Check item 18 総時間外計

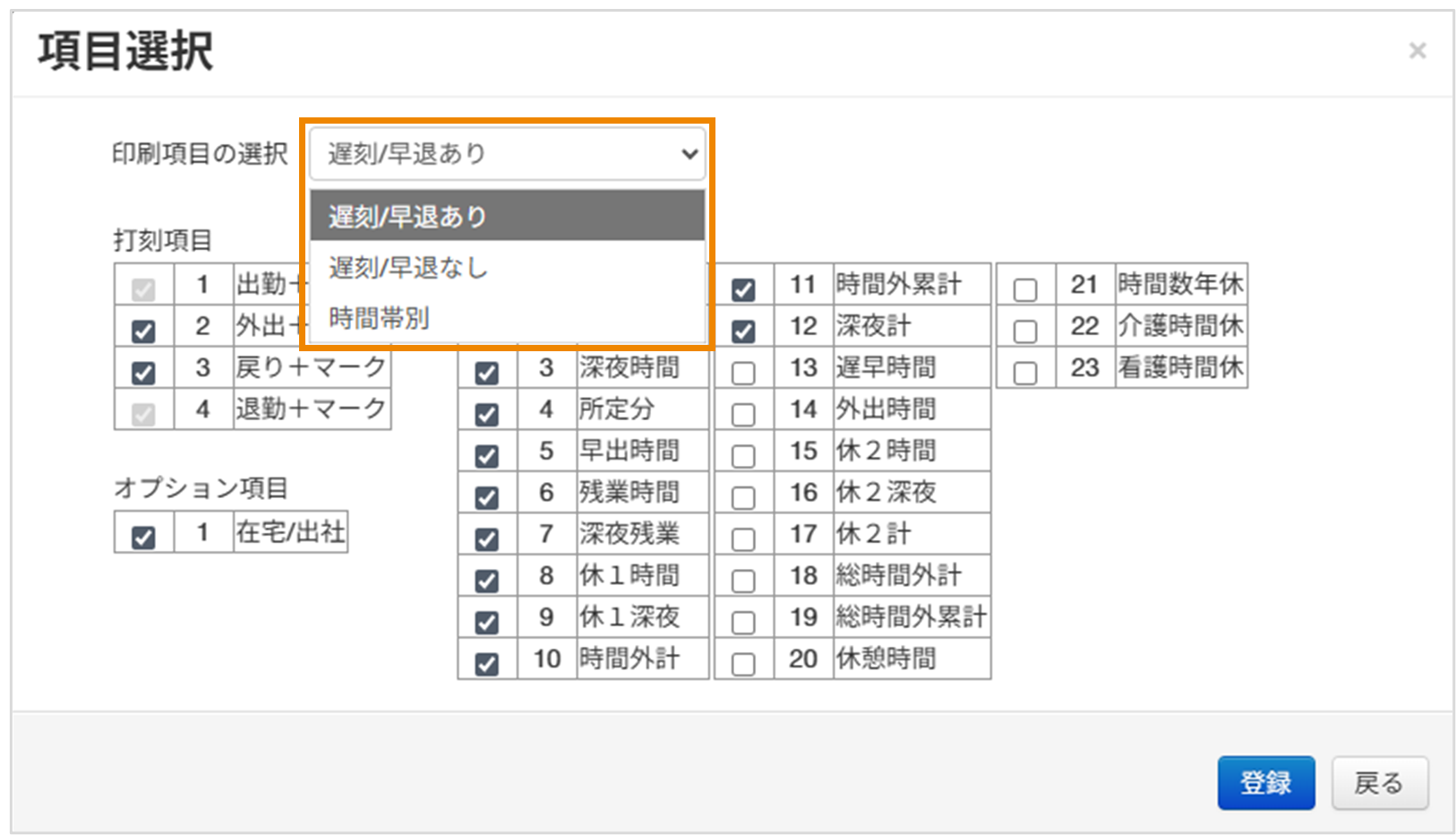(x=743, y=581)
